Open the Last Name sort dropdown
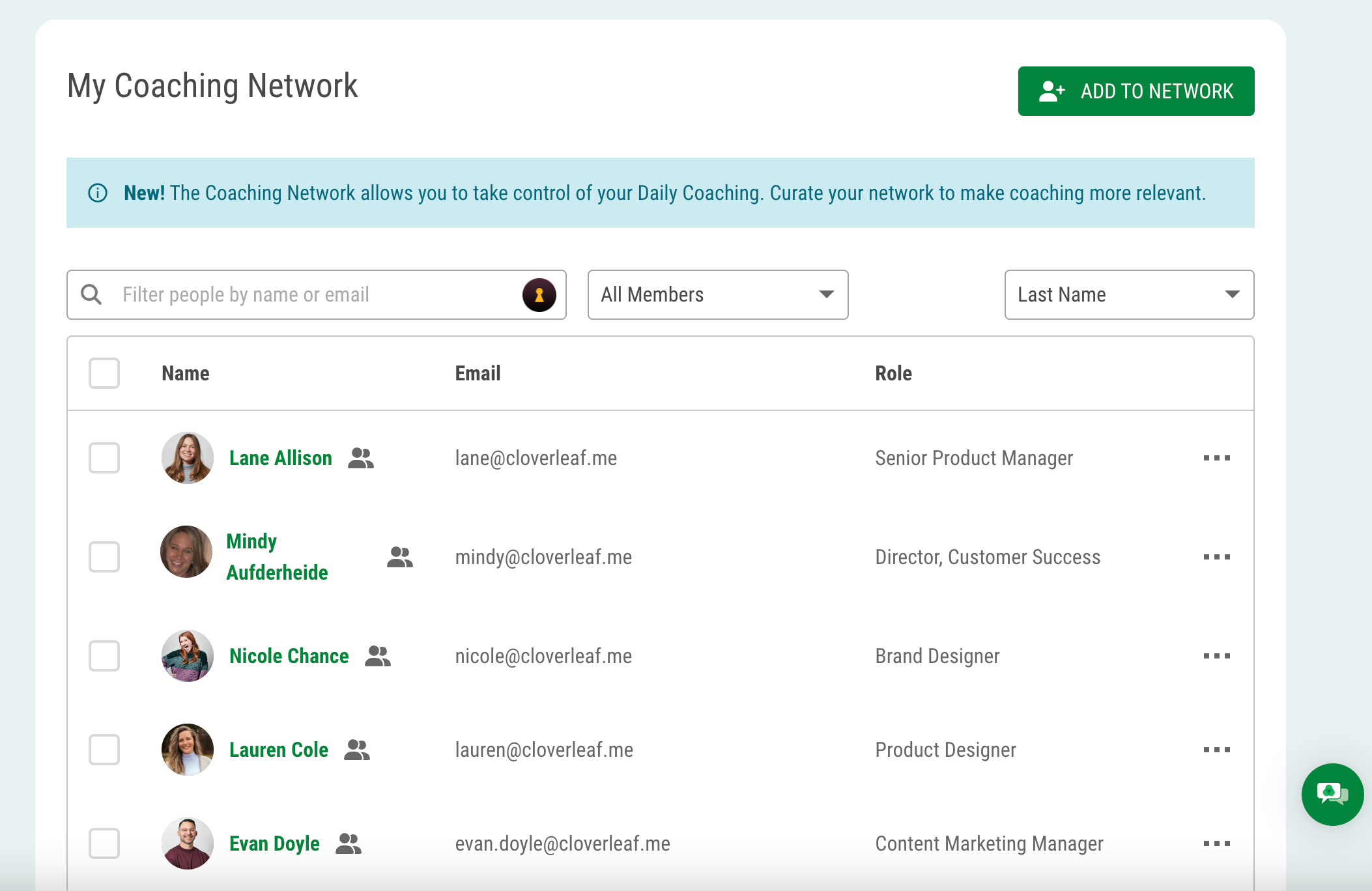Screen dimensions: 1372x891 tap(1128, 295)
